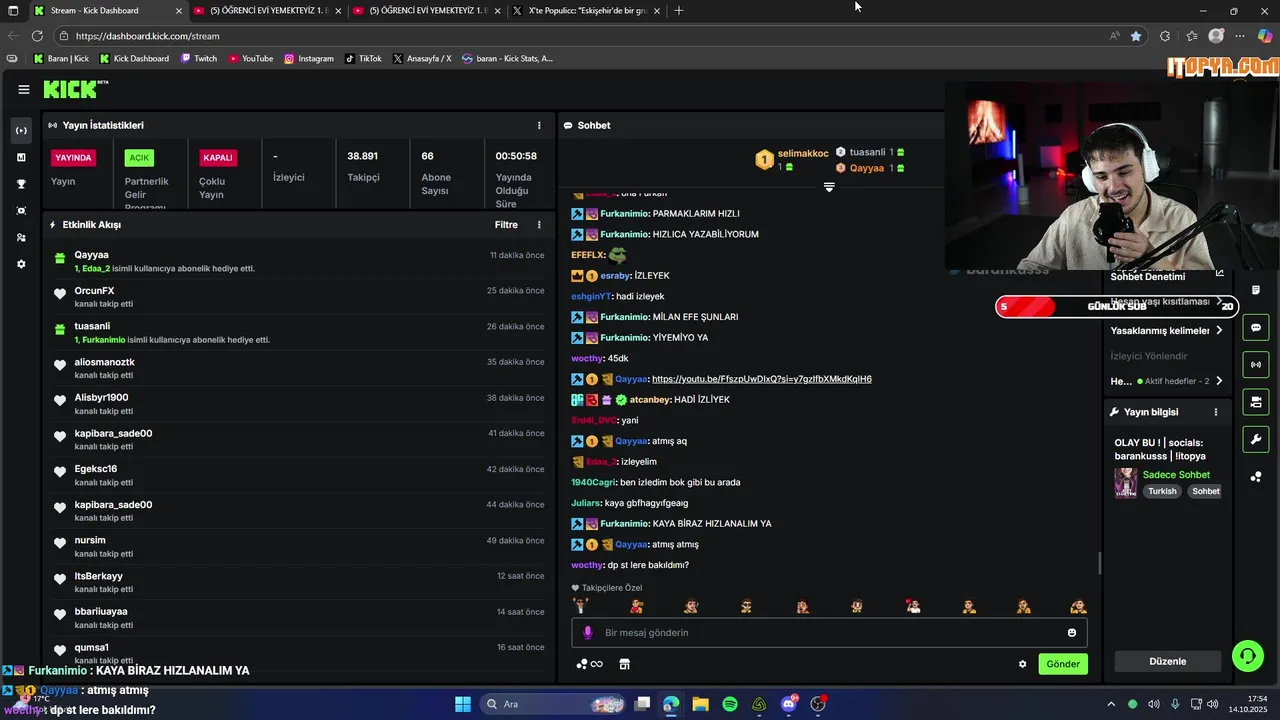
Task: Open a new browser tab
Action: pos(679,11)
